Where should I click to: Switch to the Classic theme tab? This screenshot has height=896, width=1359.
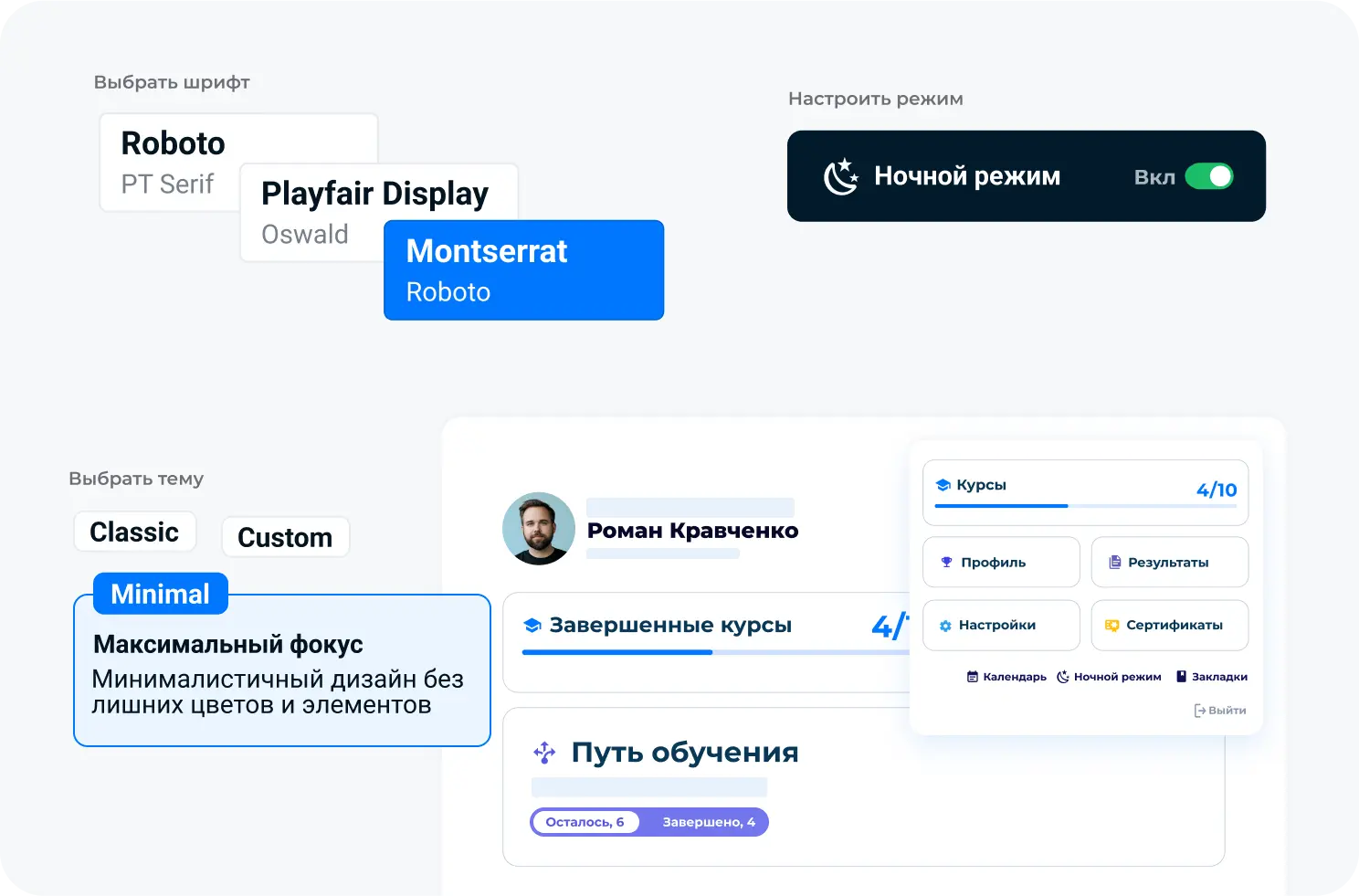coord(134,532)
